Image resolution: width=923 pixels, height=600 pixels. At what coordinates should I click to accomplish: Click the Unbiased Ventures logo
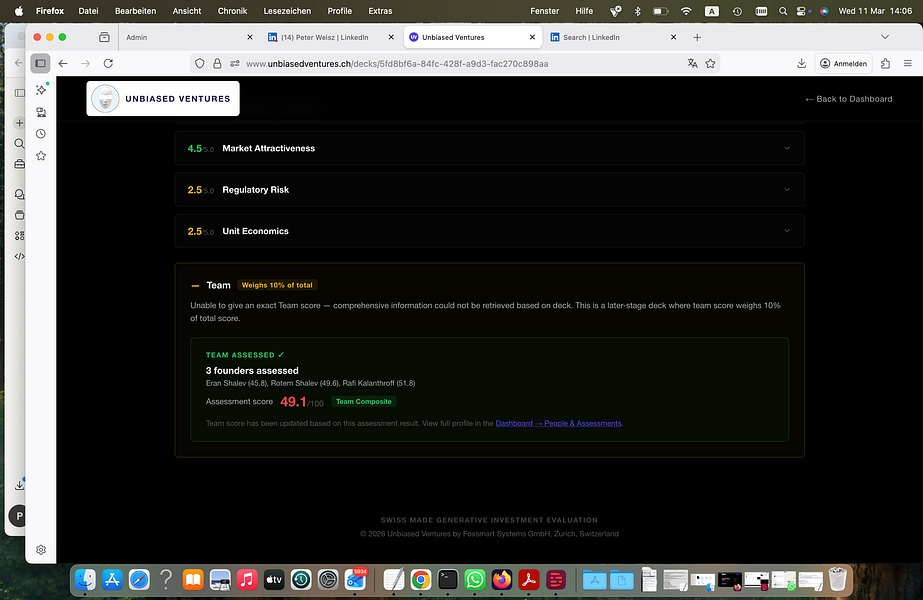[x=163, y=98]
